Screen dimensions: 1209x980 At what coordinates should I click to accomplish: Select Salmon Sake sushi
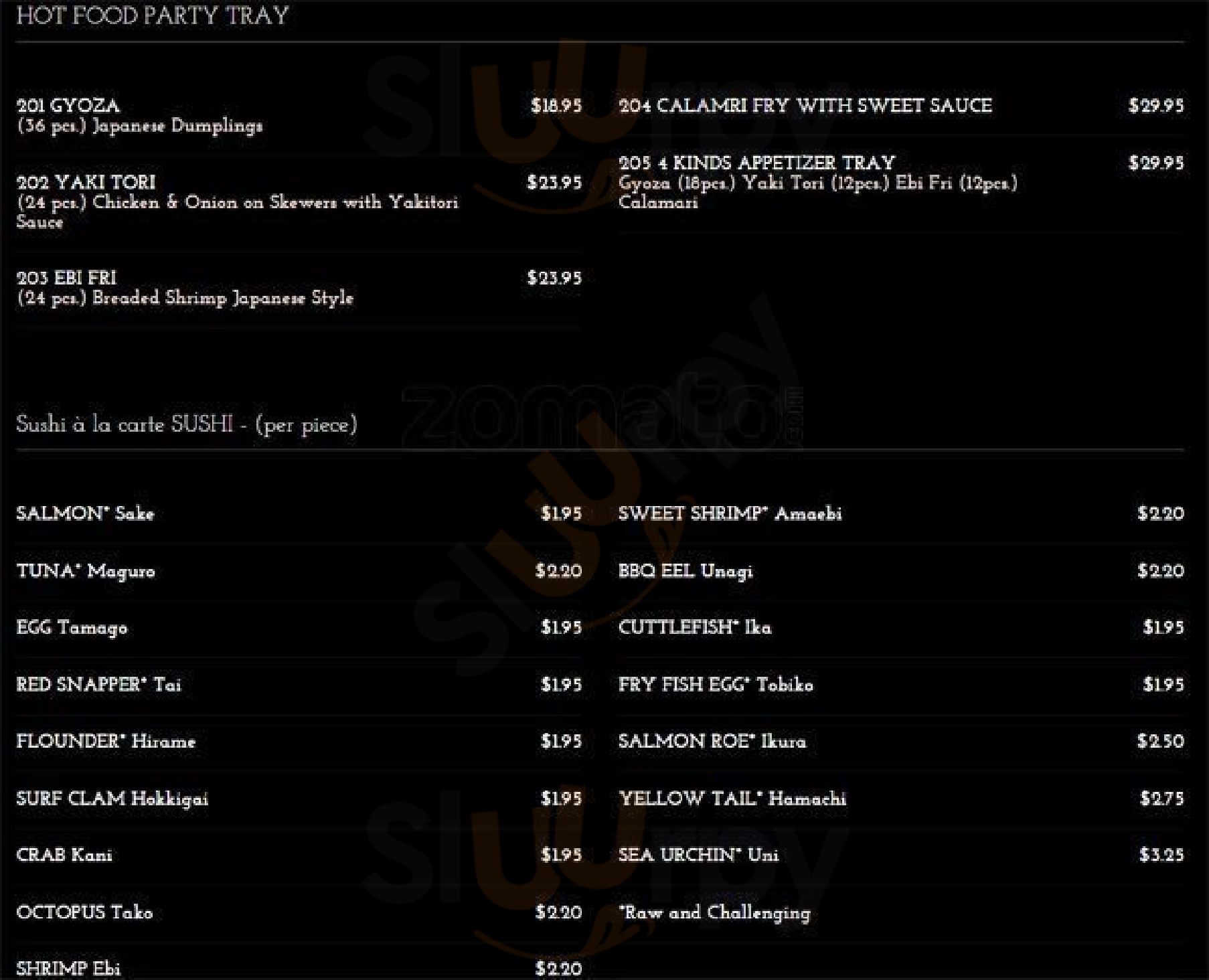pos(85,513)
